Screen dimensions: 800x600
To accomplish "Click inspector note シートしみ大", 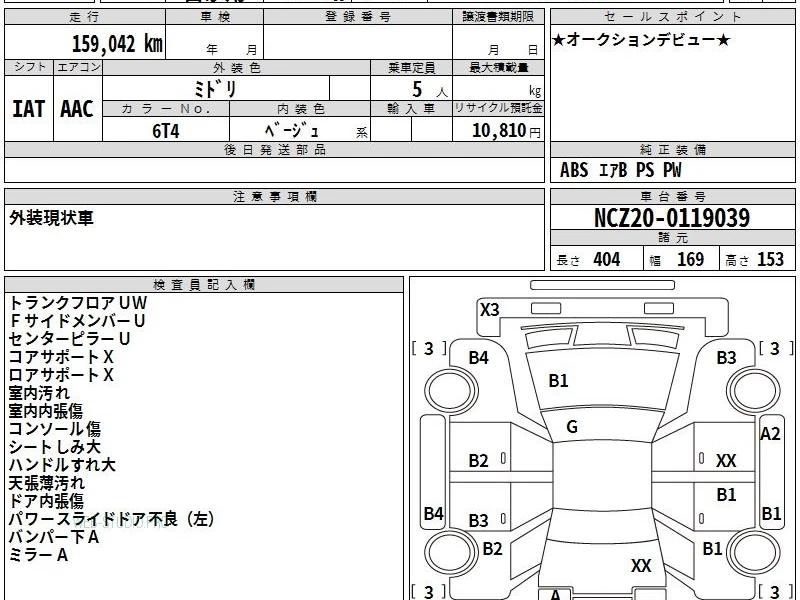I will pyautogui.click(x=55, y=447).
